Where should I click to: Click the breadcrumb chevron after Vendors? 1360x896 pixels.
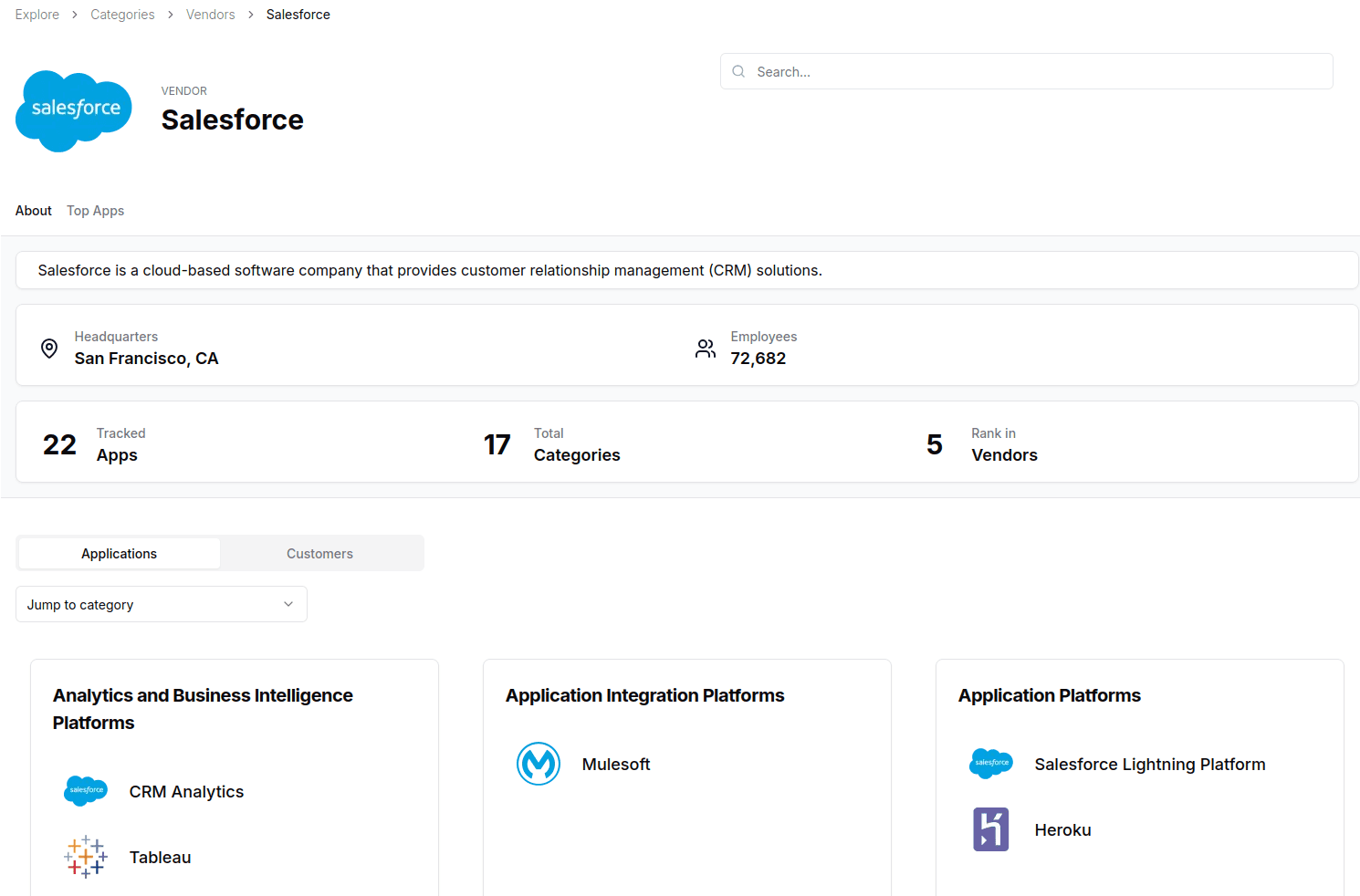coord(251,15)
